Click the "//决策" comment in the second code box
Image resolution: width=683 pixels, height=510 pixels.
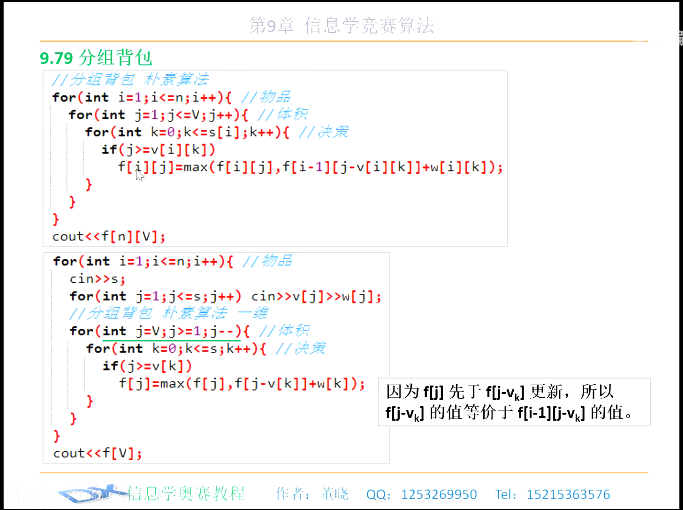pyautogui.click(x=301, y=348)
